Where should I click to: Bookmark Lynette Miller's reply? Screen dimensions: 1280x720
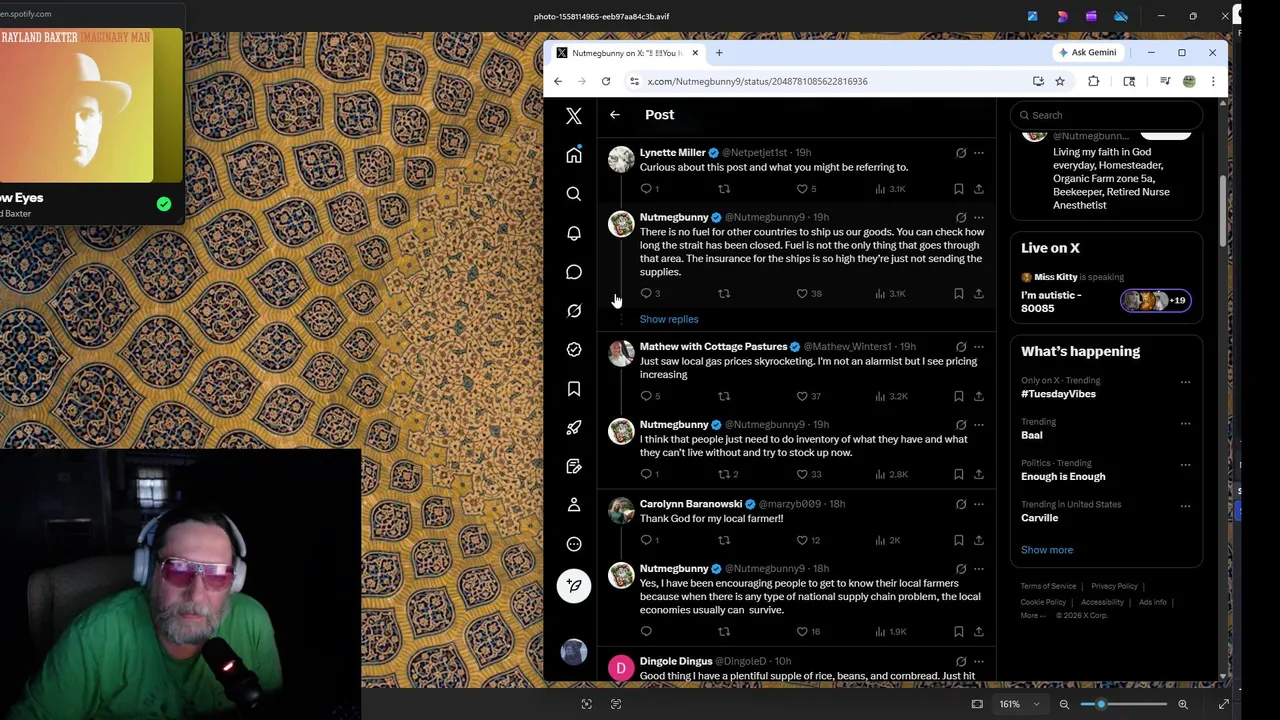click(958, 189)
